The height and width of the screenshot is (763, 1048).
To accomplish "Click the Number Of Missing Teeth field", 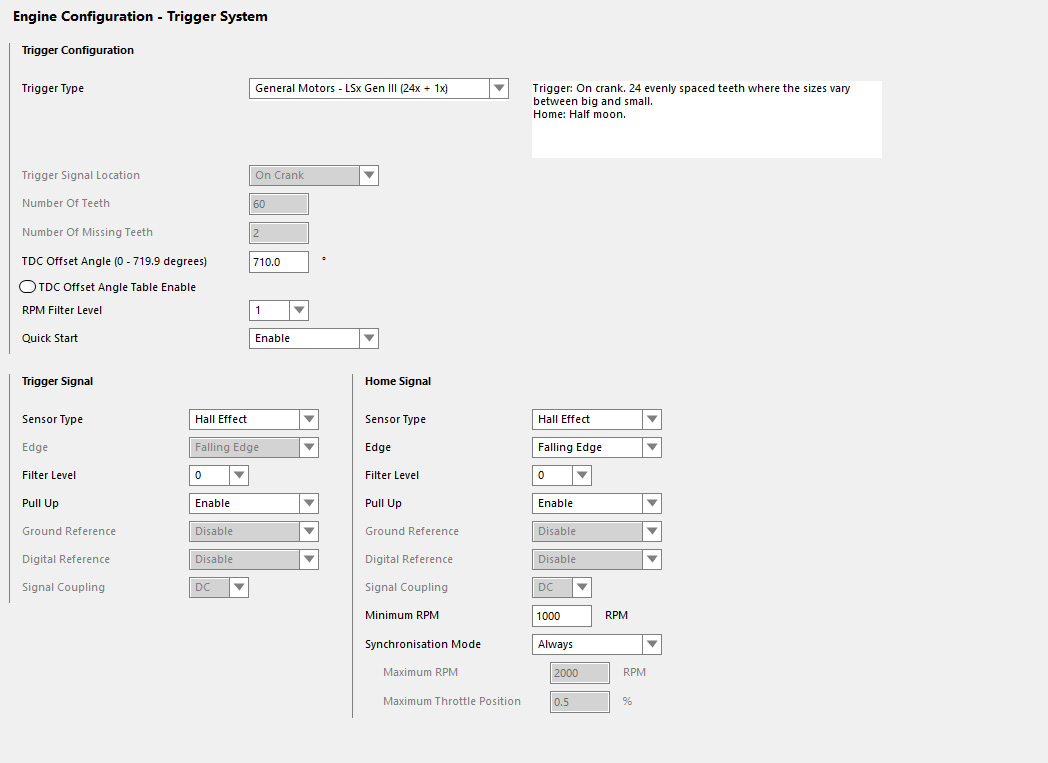I will [278, 233].
